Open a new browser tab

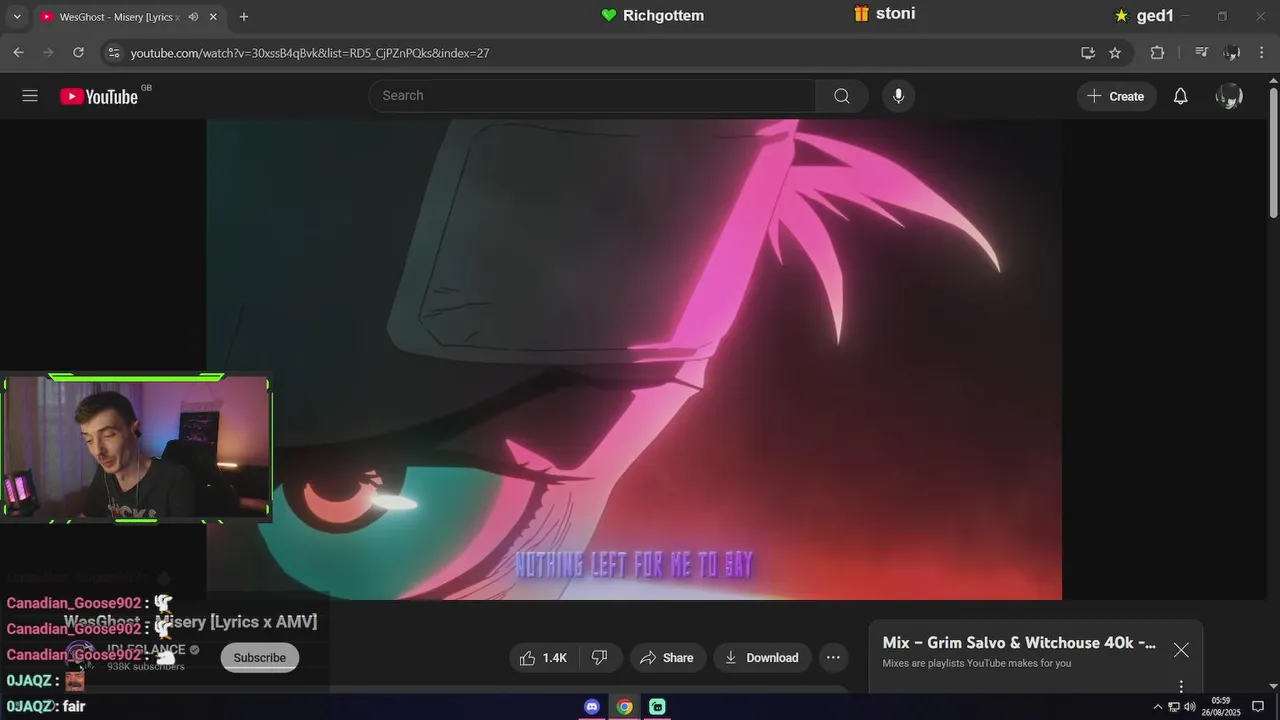point(244,17)
